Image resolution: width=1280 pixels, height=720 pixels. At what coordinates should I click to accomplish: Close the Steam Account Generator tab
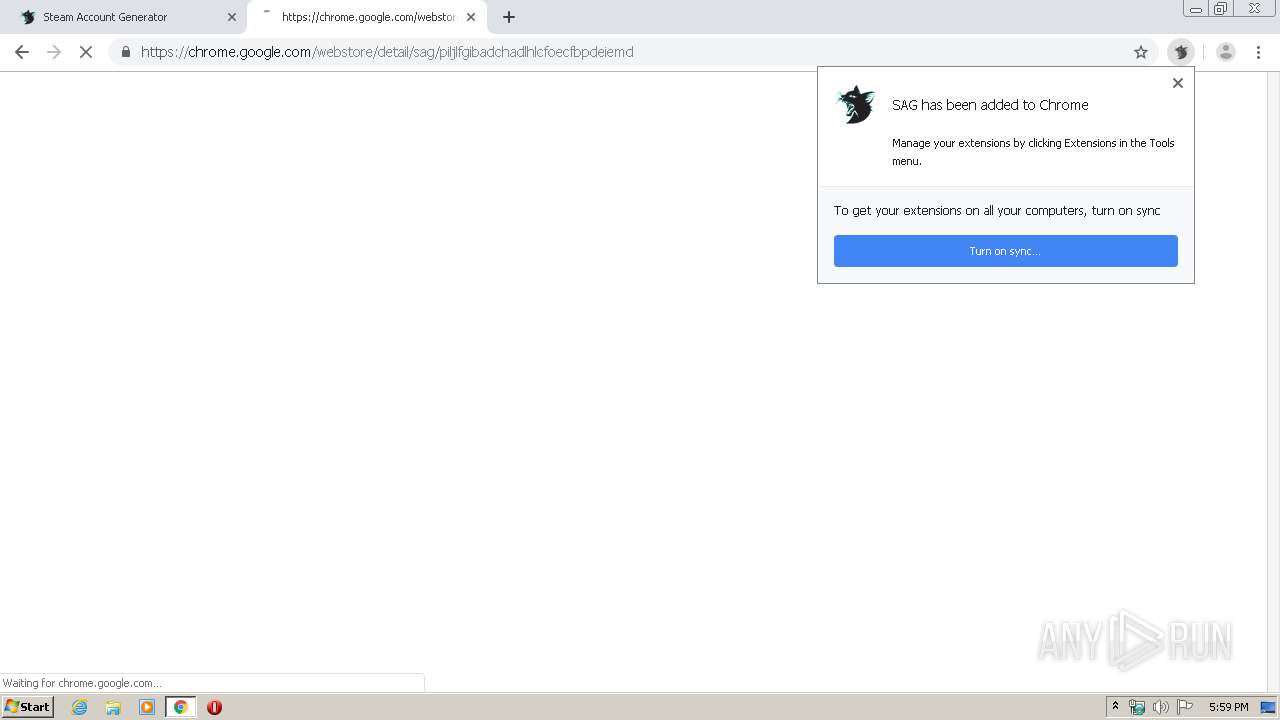tap(232, 17)
